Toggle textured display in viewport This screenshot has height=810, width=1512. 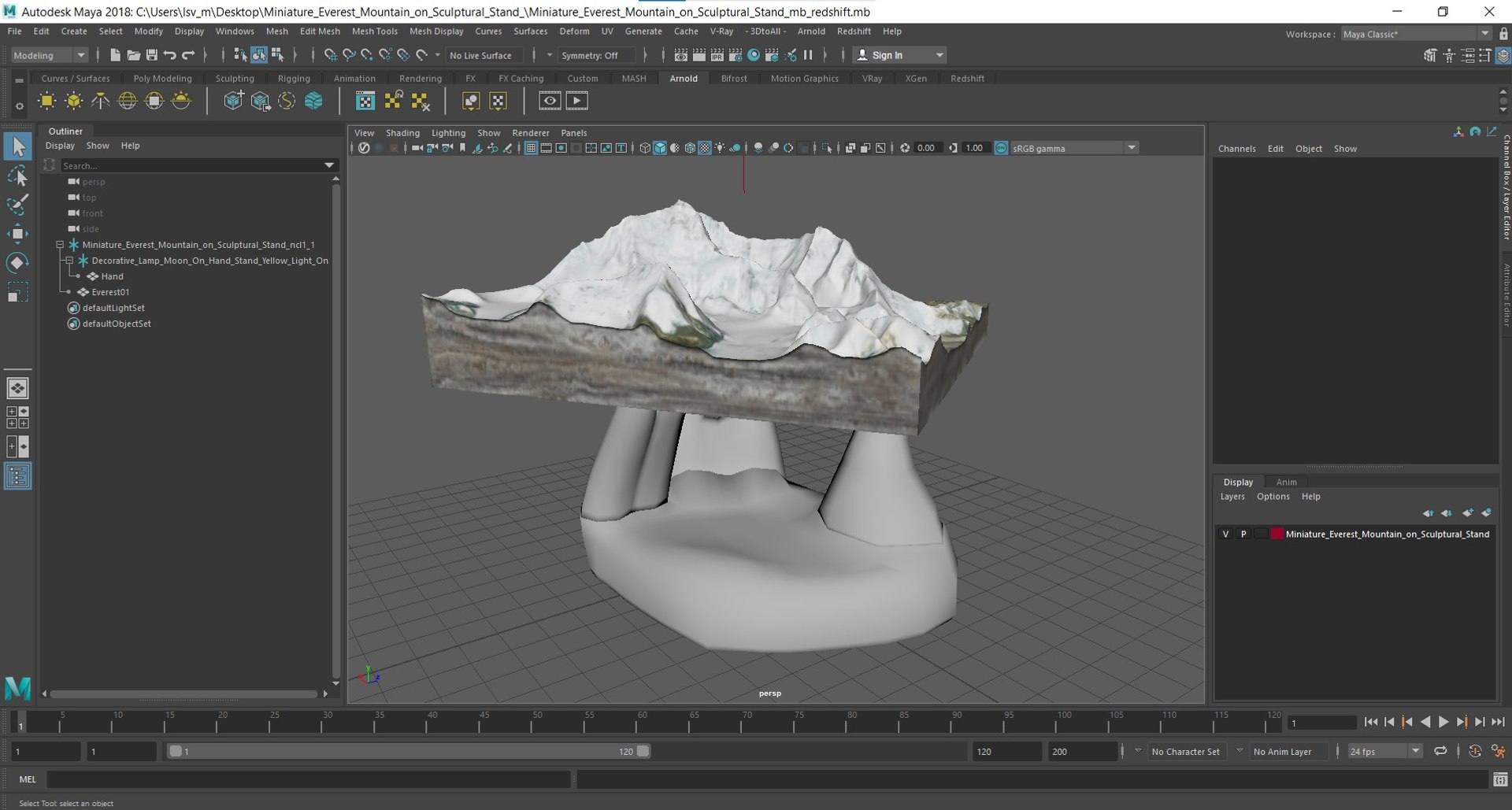[705, 148]
